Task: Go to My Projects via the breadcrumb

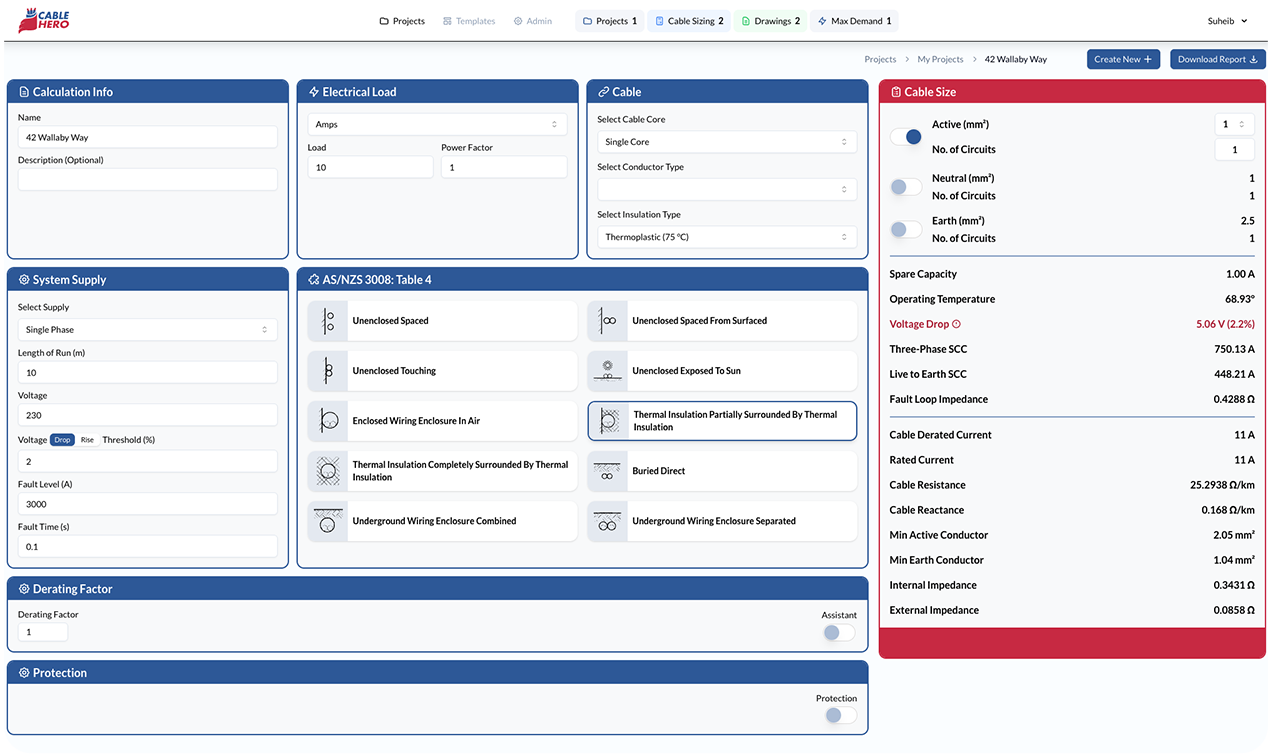Action: click(x=939, y=59)
